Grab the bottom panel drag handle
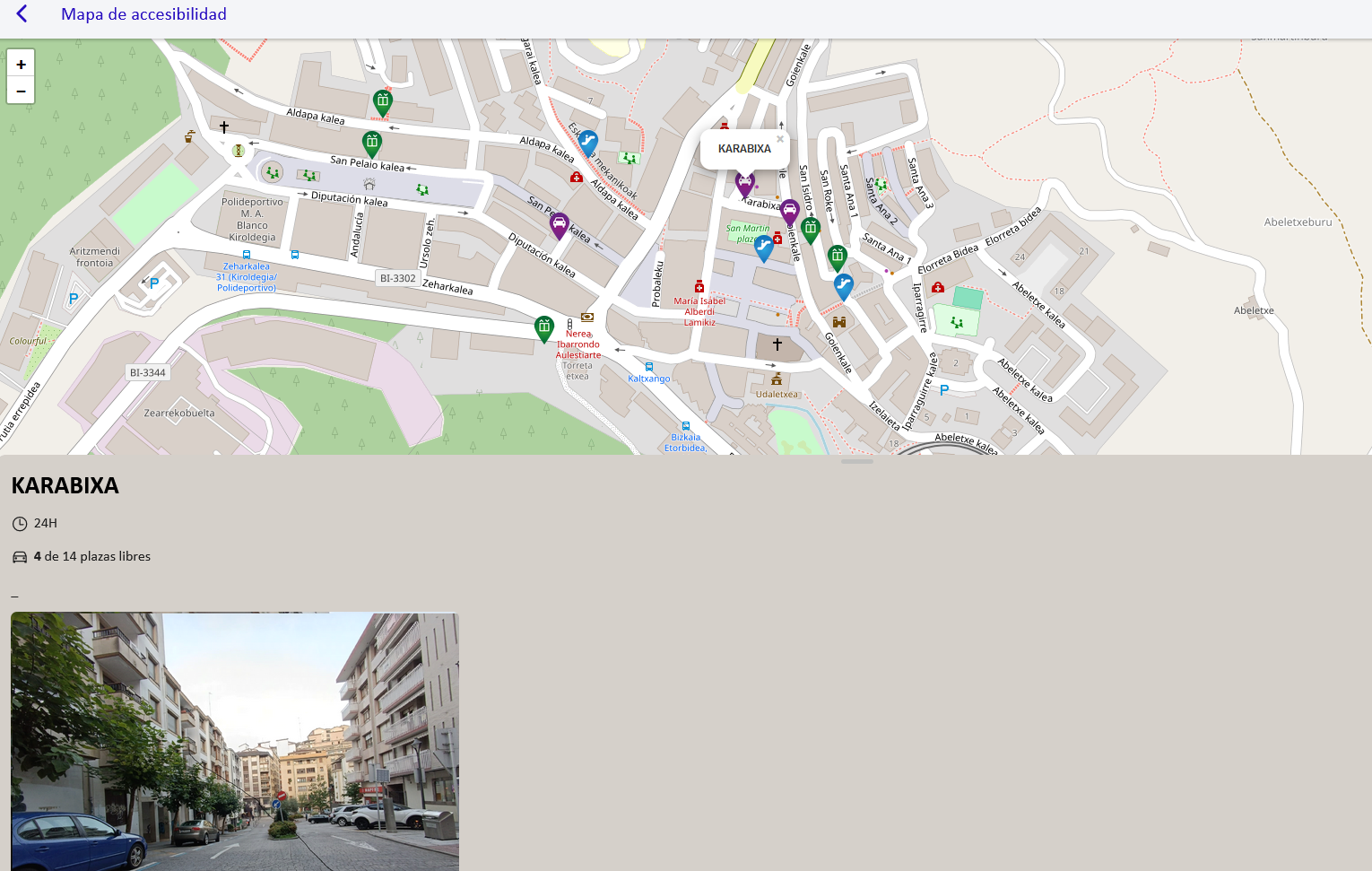This screenshot has height=871, width=1372. coord(857,461)
